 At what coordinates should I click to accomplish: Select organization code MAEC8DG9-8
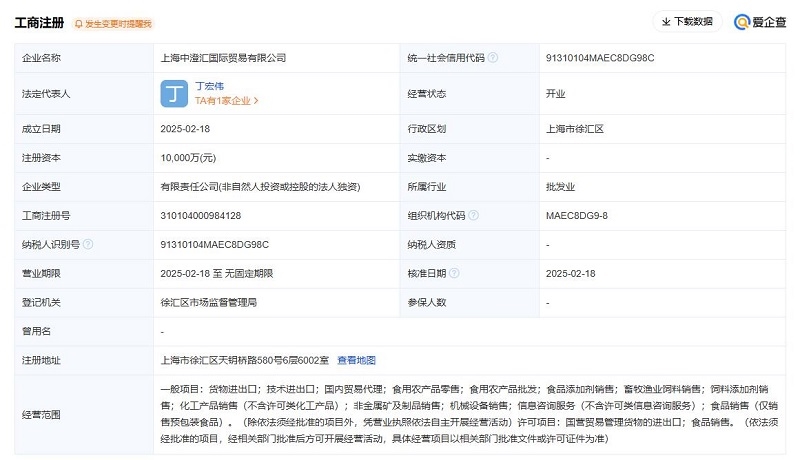click(577, 216)
